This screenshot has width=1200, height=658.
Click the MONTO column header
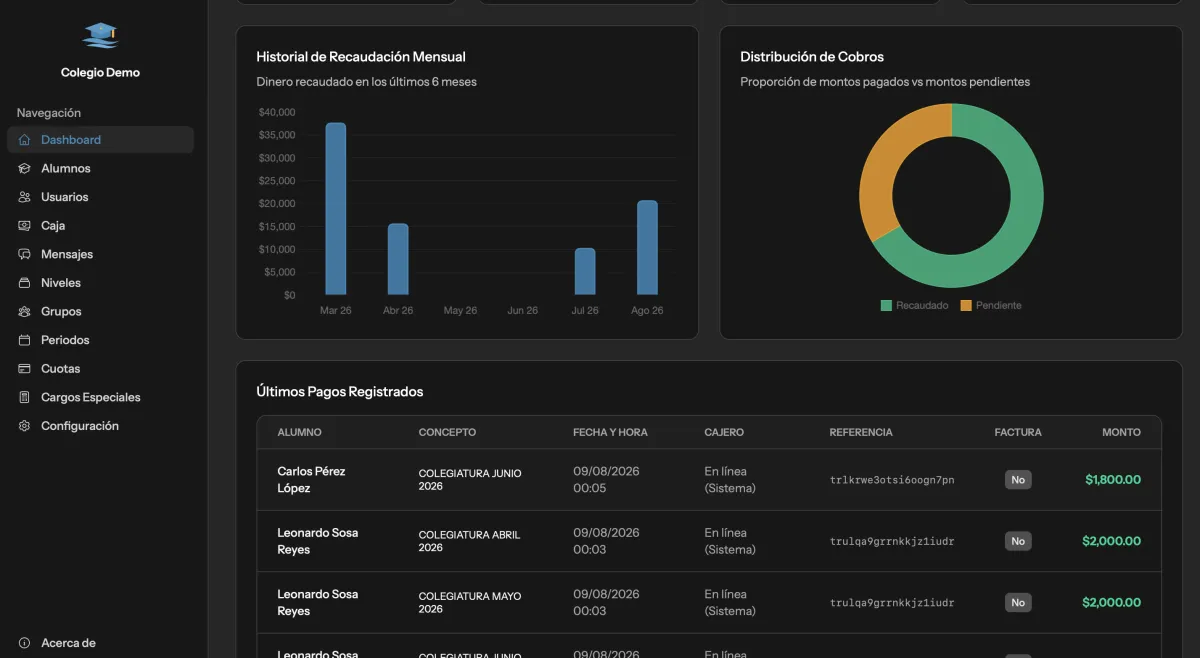tap(1121, 432)
